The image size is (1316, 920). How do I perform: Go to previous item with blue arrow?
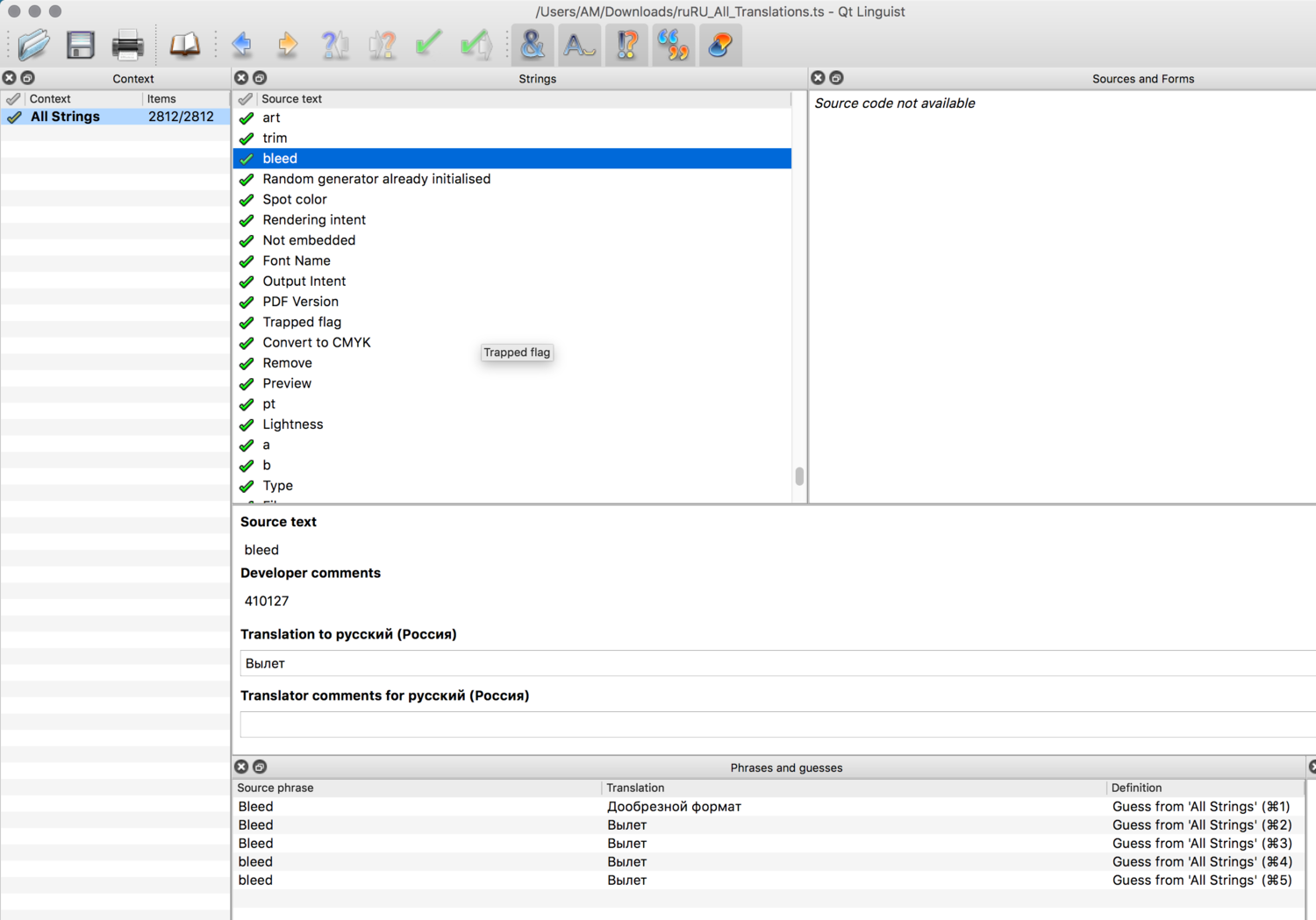pos(242,44)
